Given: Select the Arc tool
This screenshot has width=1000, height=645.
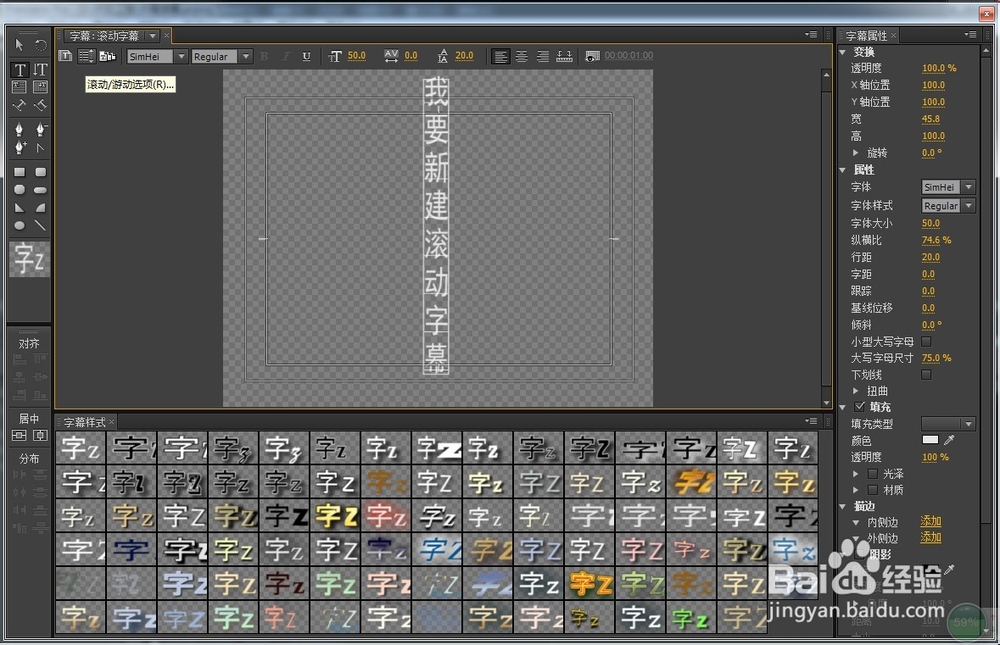Looking at the screenshot, I should pyautogui.click(x=40, y=208).
